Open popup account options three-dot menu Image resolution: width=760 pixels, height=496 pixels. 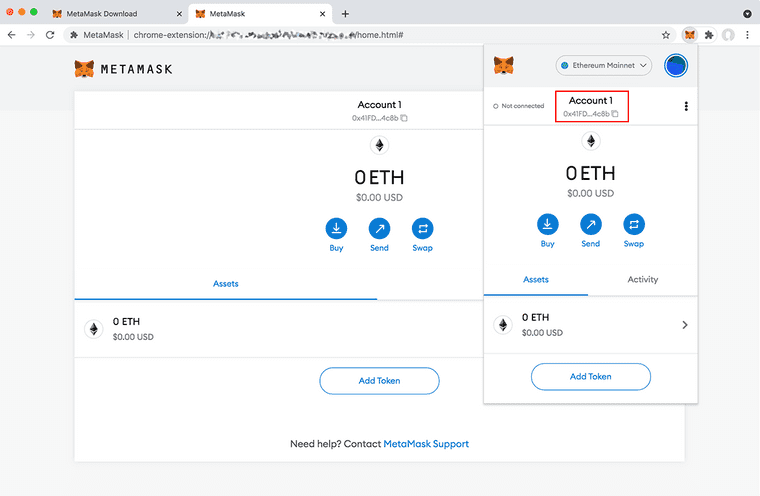coord(686,106)
